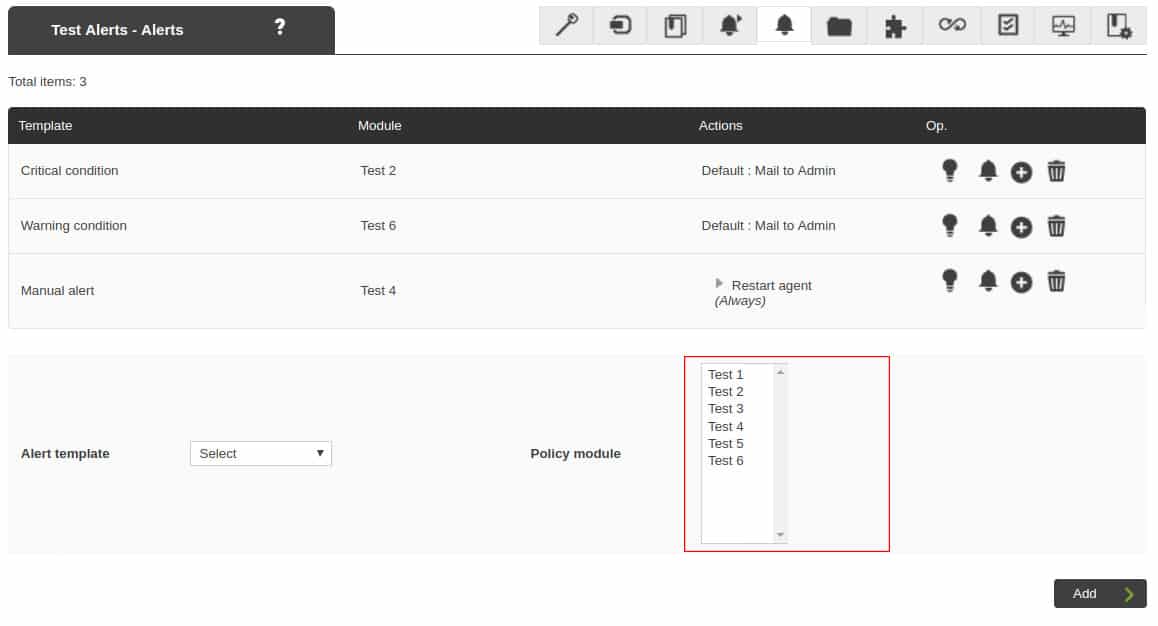The image size is (1158, 626).
Task: Click the Add button
Action: 1100,594
